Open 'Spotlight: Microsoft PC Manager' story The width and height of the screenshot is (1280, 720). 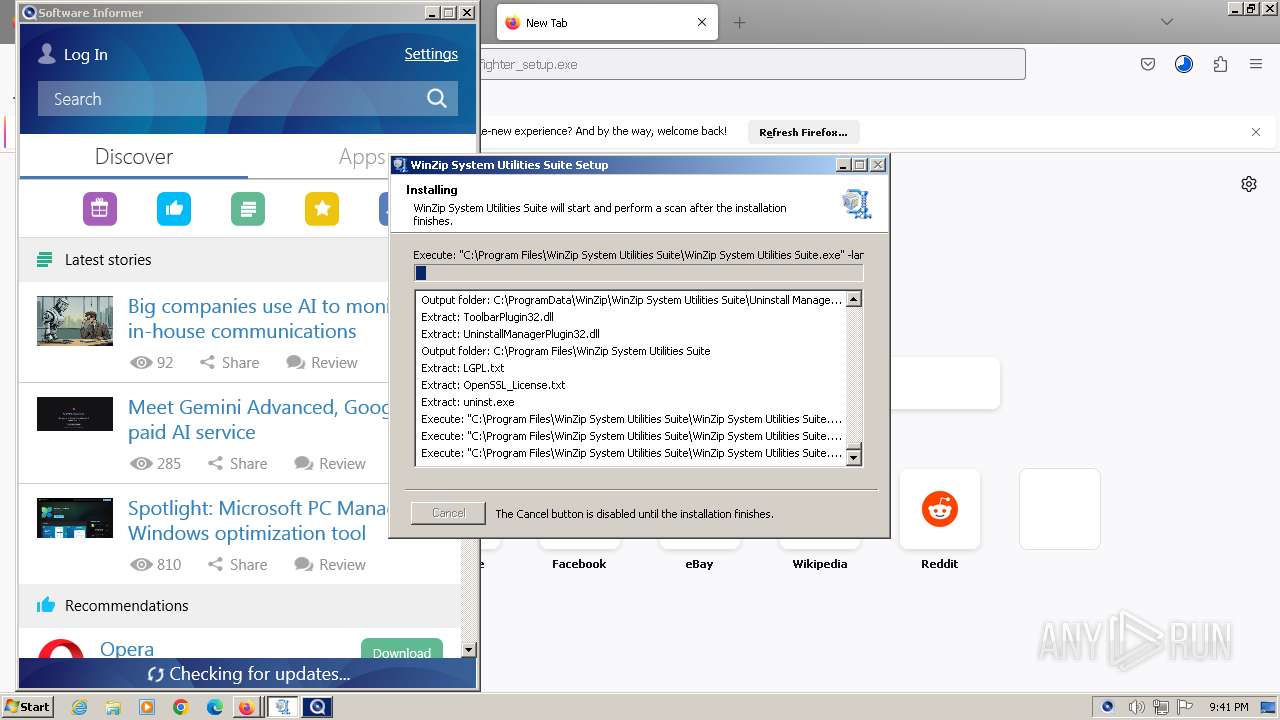point(259,521)
